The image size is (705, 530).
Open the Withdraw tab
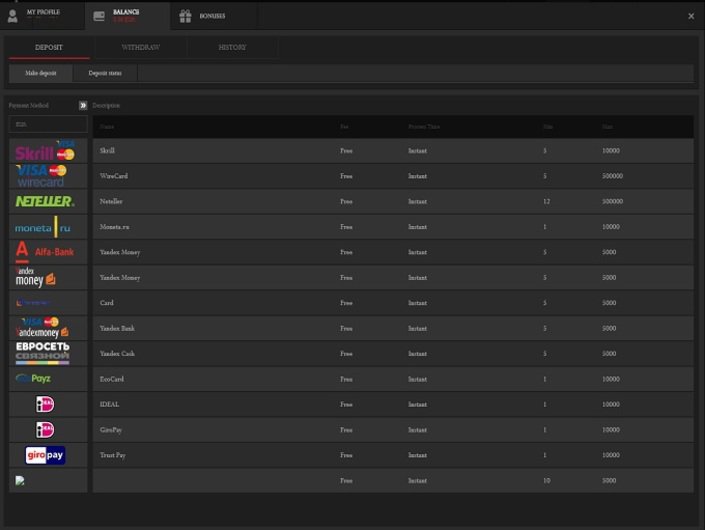point(140,47)
